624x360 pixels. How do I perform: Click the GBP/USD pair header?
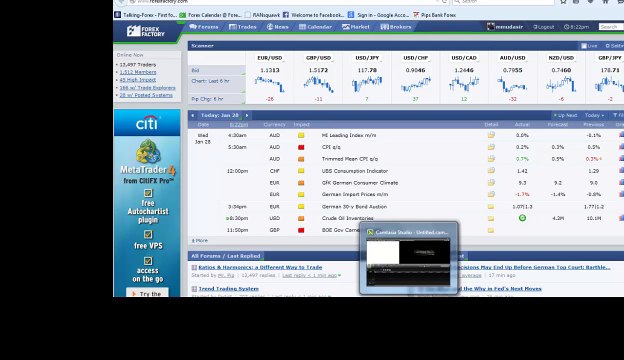coord(318,58)
